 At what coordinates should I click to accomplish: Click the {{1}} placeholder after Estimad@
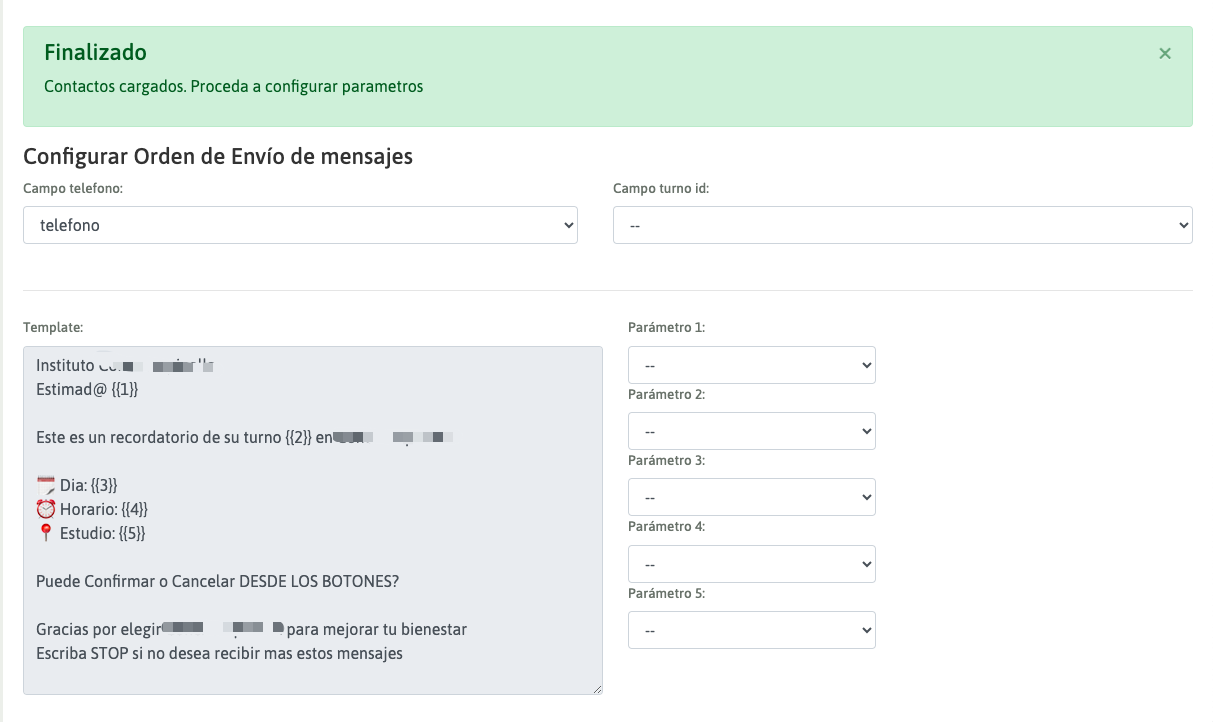tap(125, 389)
